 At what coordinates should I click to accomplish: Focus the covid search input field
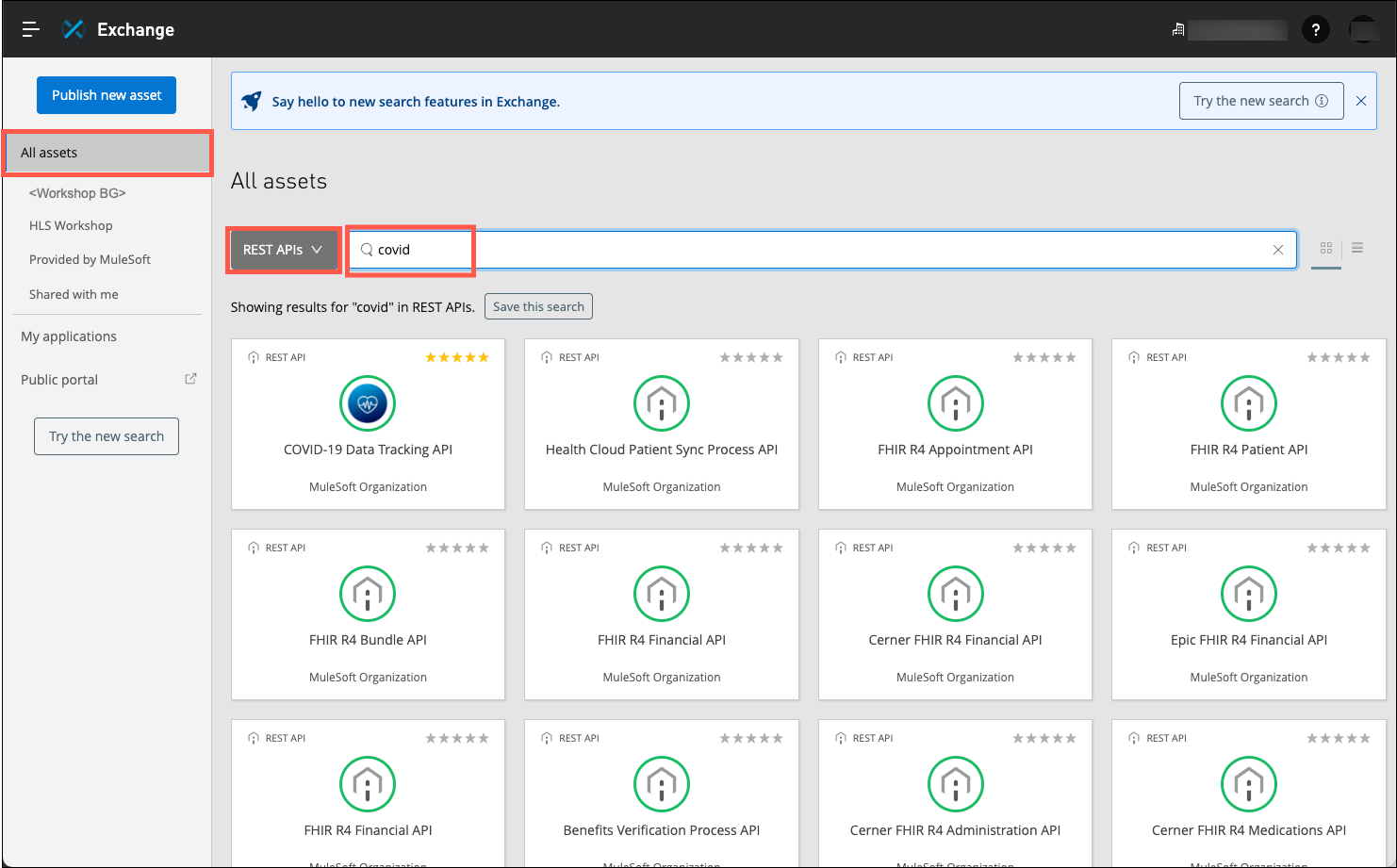pos(823,250)
